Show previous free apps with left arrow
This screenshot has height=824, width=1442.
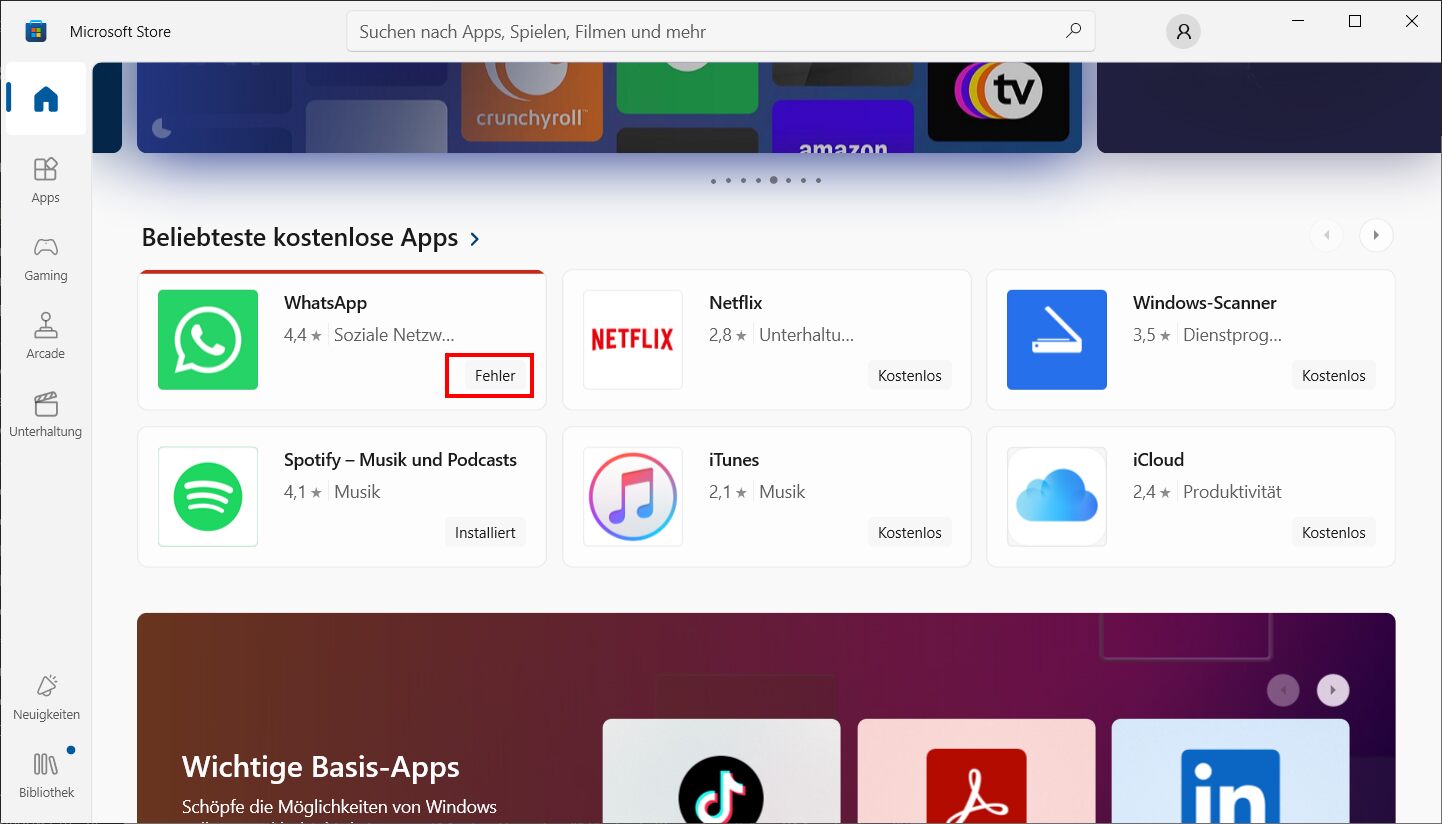[x=1326, y=236]
